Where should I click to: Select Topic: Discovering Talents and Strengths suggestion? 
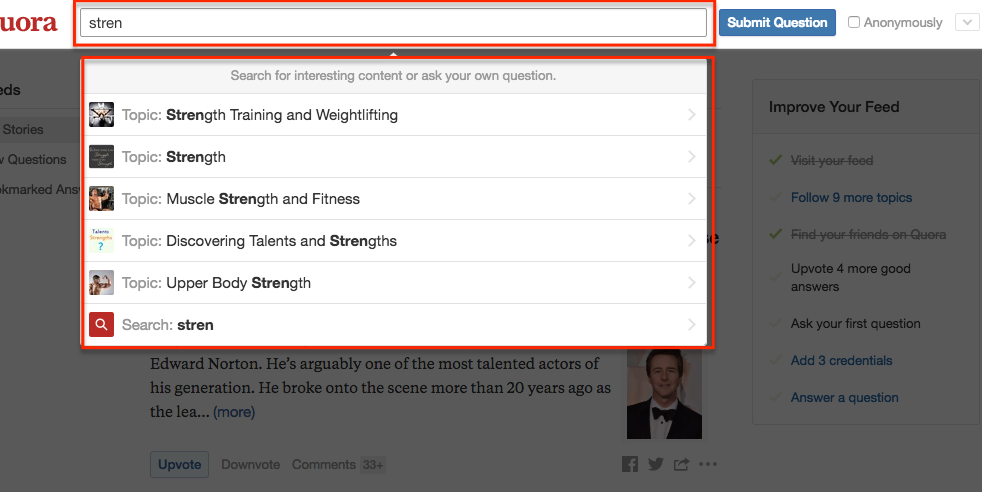pyautogui.click(x=395, y=240)
